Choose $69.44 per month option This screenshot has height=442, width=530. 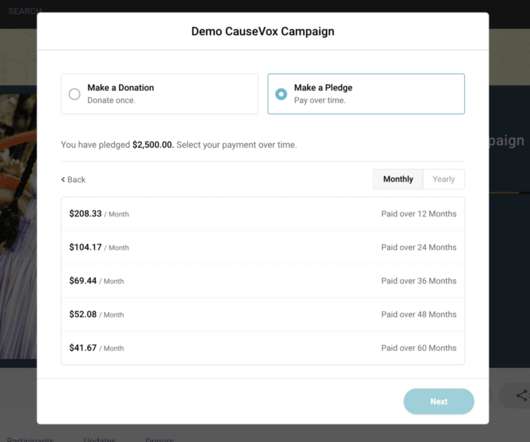click(x=263, y=281)
